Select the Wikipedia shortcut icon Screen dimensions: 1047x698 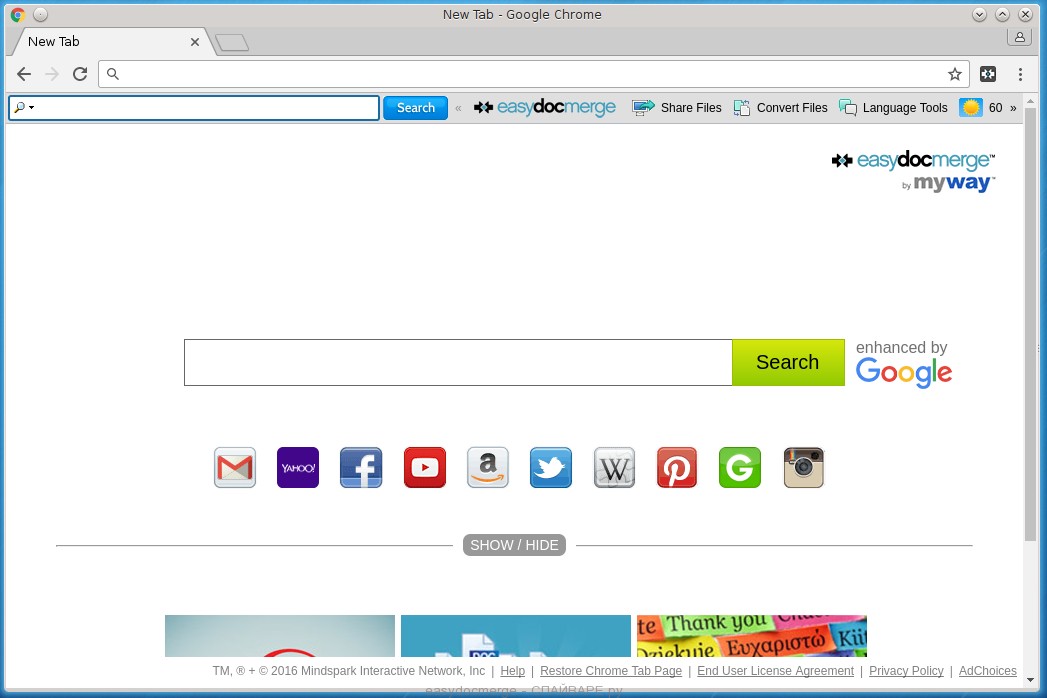coord(613,467)
